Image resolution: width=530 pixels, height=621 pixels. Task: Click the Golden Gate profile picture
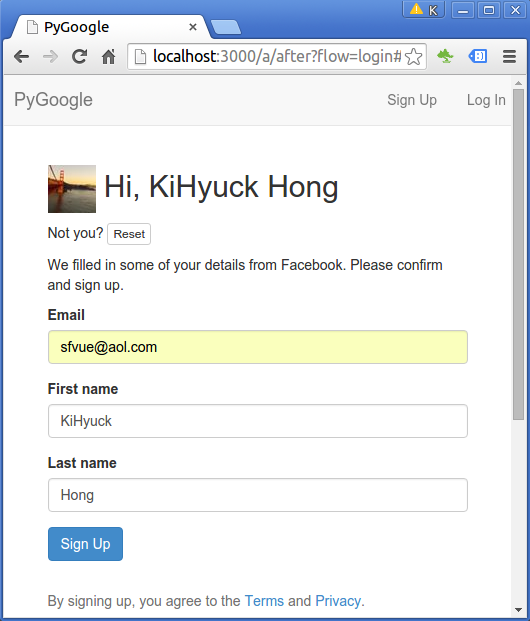click(72, 189)
